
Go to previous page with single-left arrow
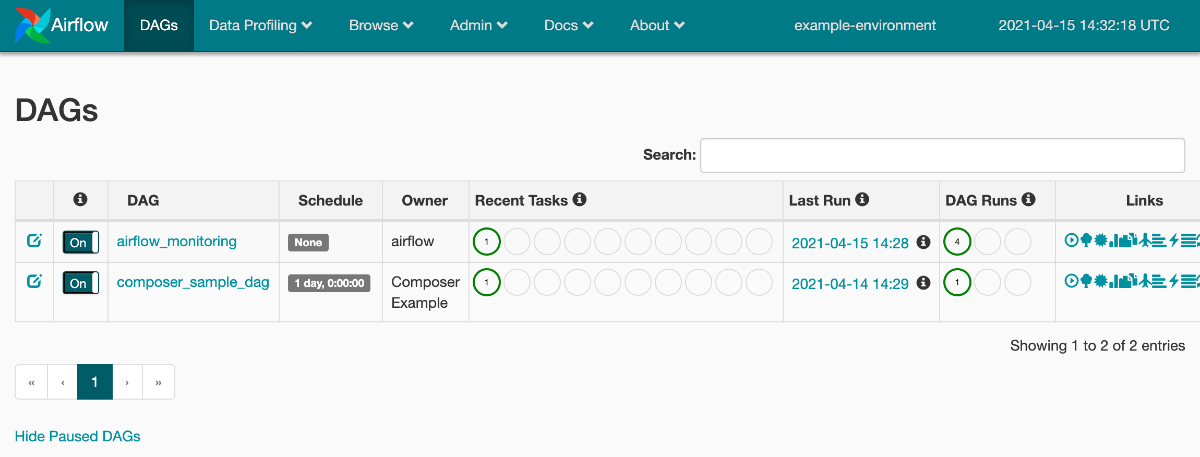click(62, 382)
